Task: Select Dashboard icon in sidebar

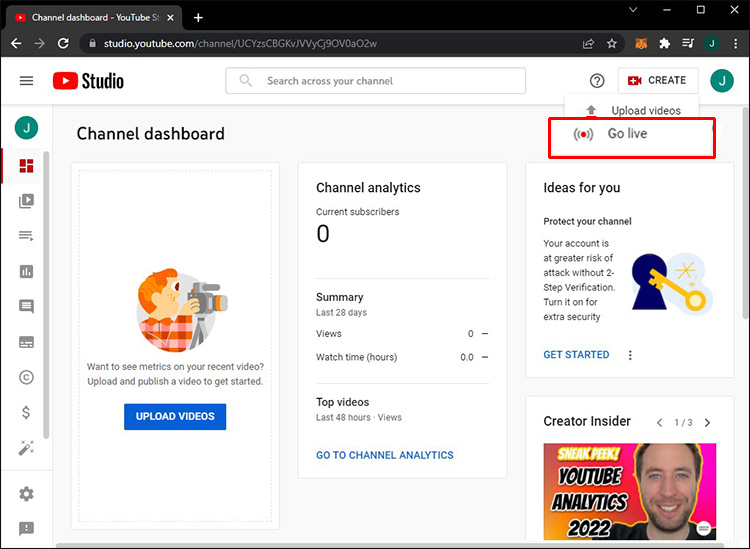Action: 26,166
